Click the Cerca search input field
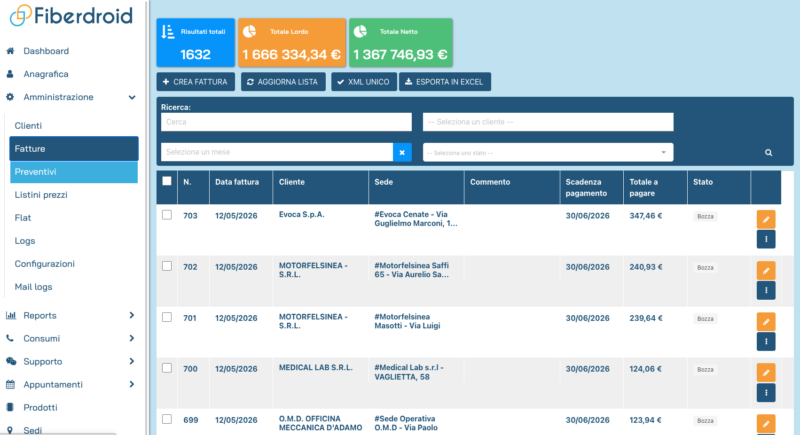800x435 pixels. (x=286, y=122)
